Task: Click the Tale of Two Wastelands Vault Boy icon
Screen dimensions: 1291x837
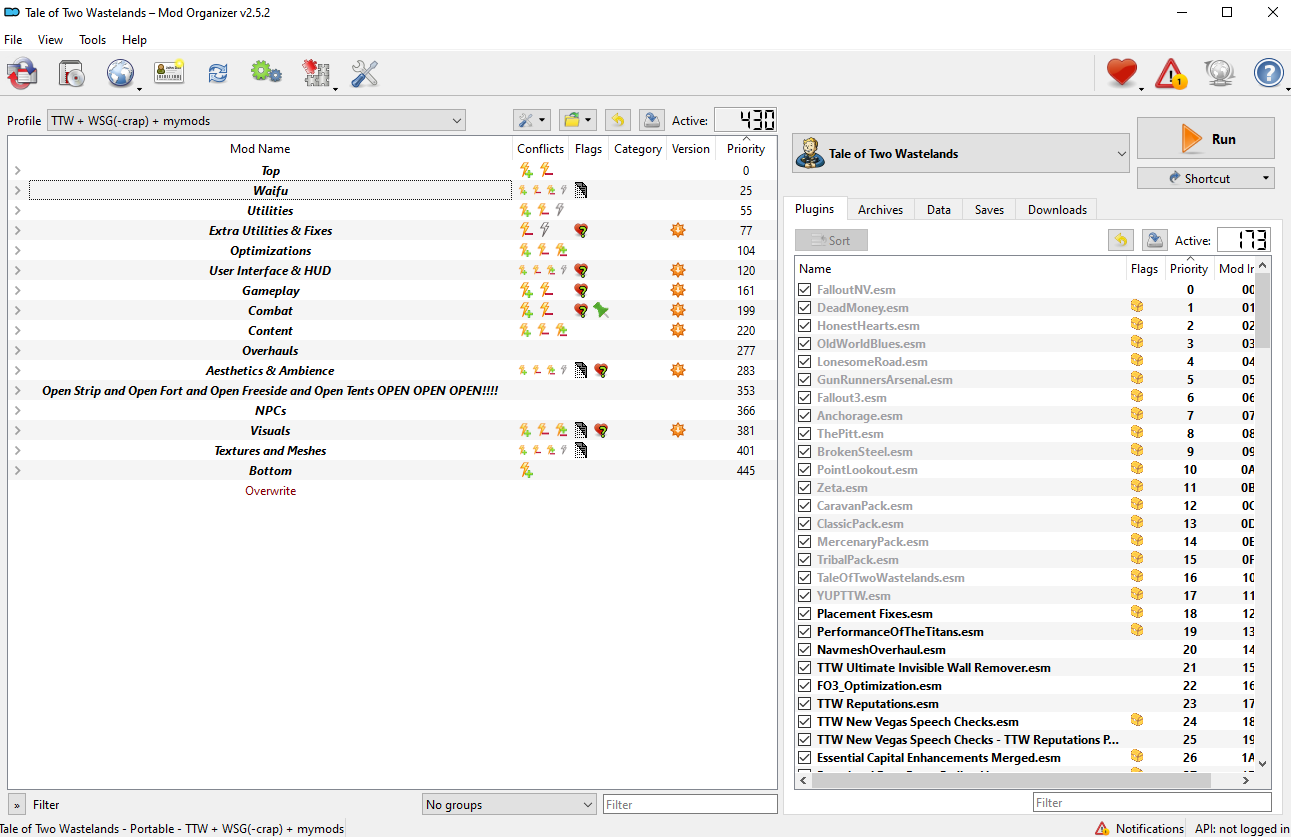Action: pyautogui.click(x=810, y=153)
